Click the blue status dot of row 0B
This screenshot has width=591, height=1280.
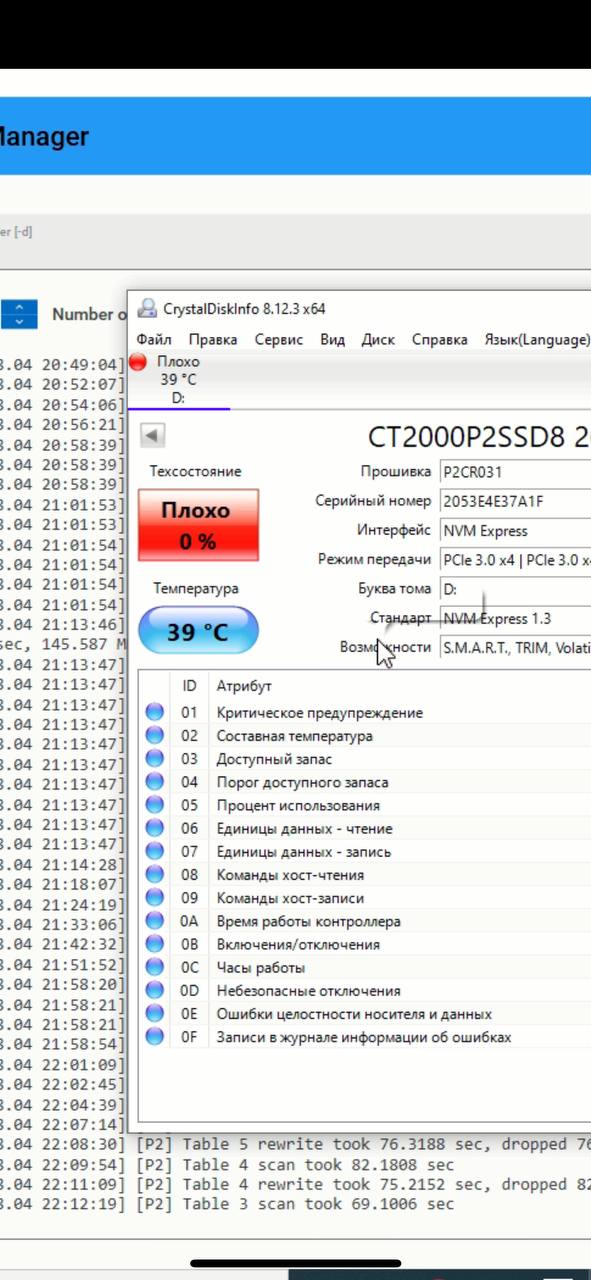[155, 944]
